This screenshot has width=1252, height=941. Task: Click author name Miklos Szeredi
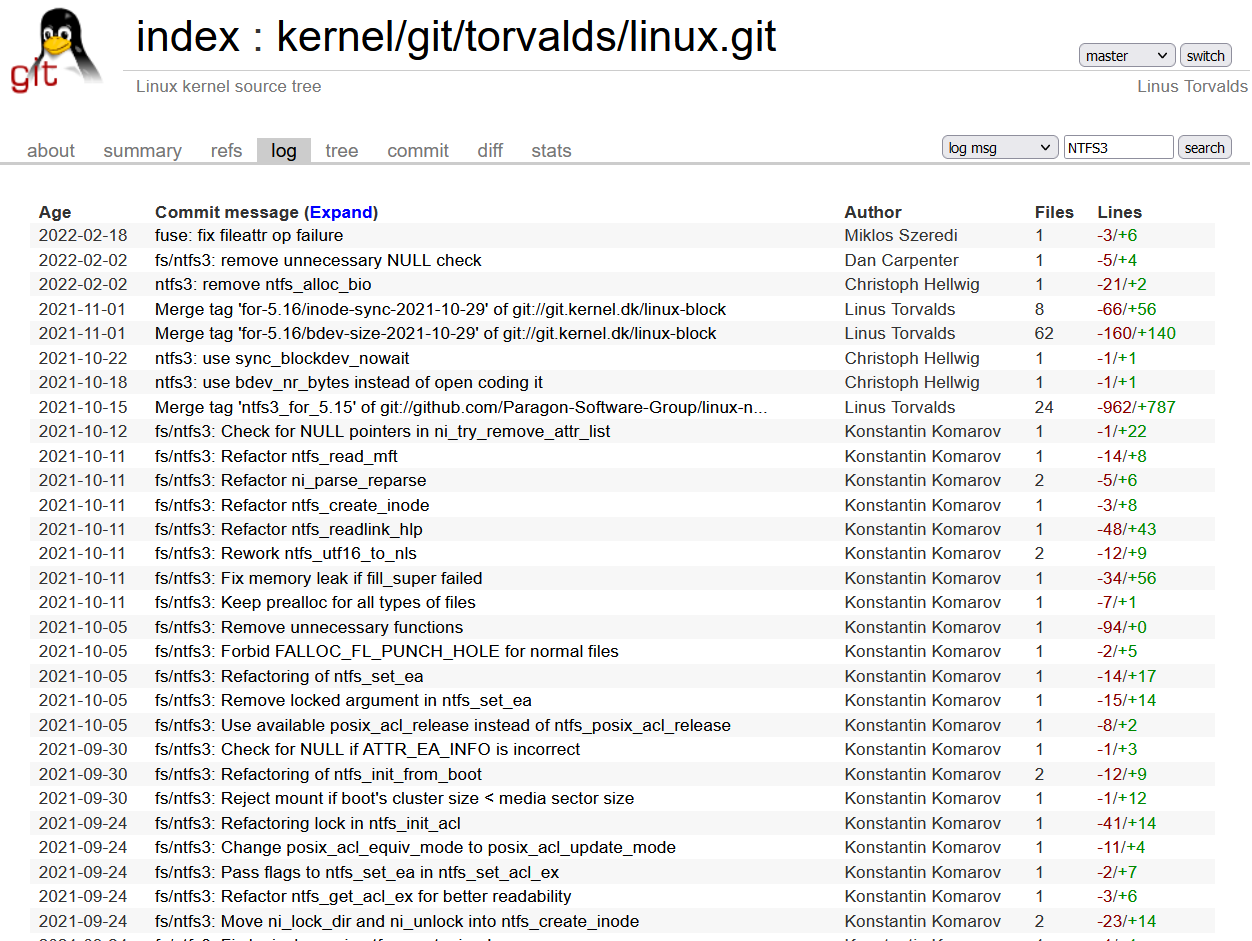click(x=901, y=236)
